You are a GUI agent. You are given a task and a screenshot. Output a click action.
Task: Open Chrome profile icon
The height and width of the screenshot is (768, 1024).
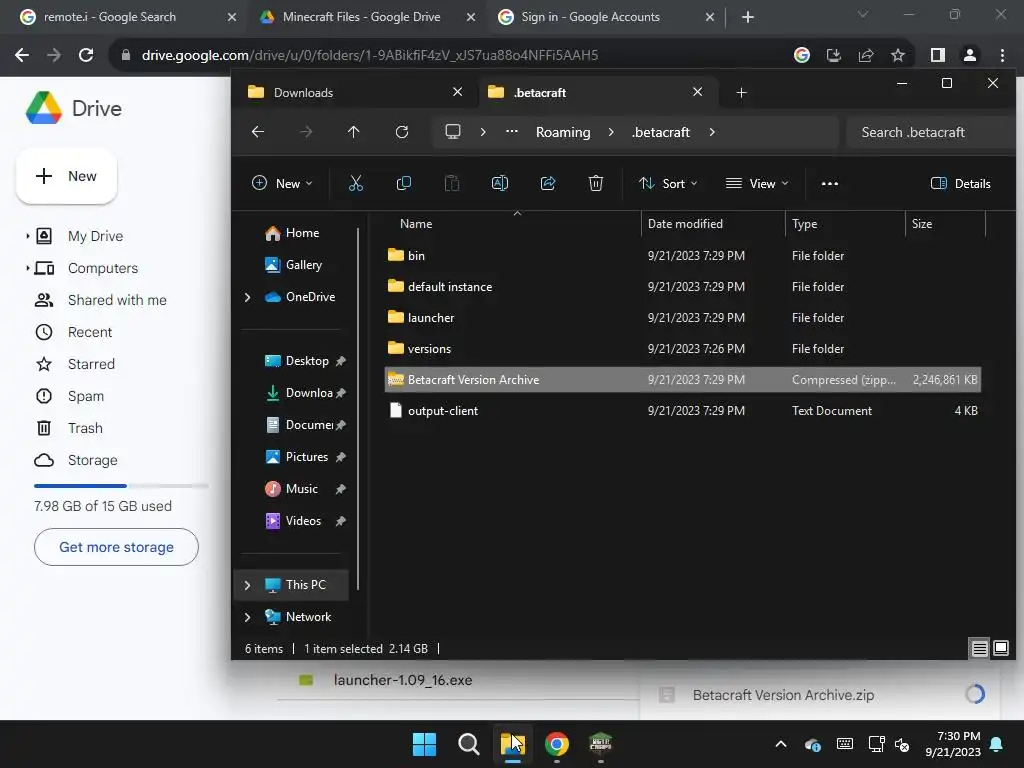[970, 55]
